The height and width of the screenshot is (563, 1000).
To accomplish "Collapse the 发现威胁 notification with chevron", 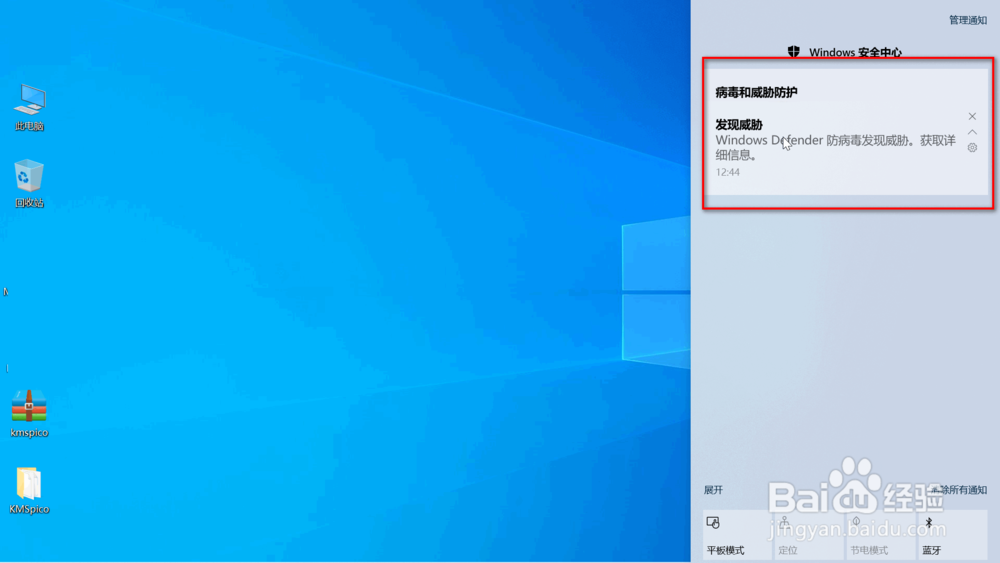I will (x=972, y=132).
